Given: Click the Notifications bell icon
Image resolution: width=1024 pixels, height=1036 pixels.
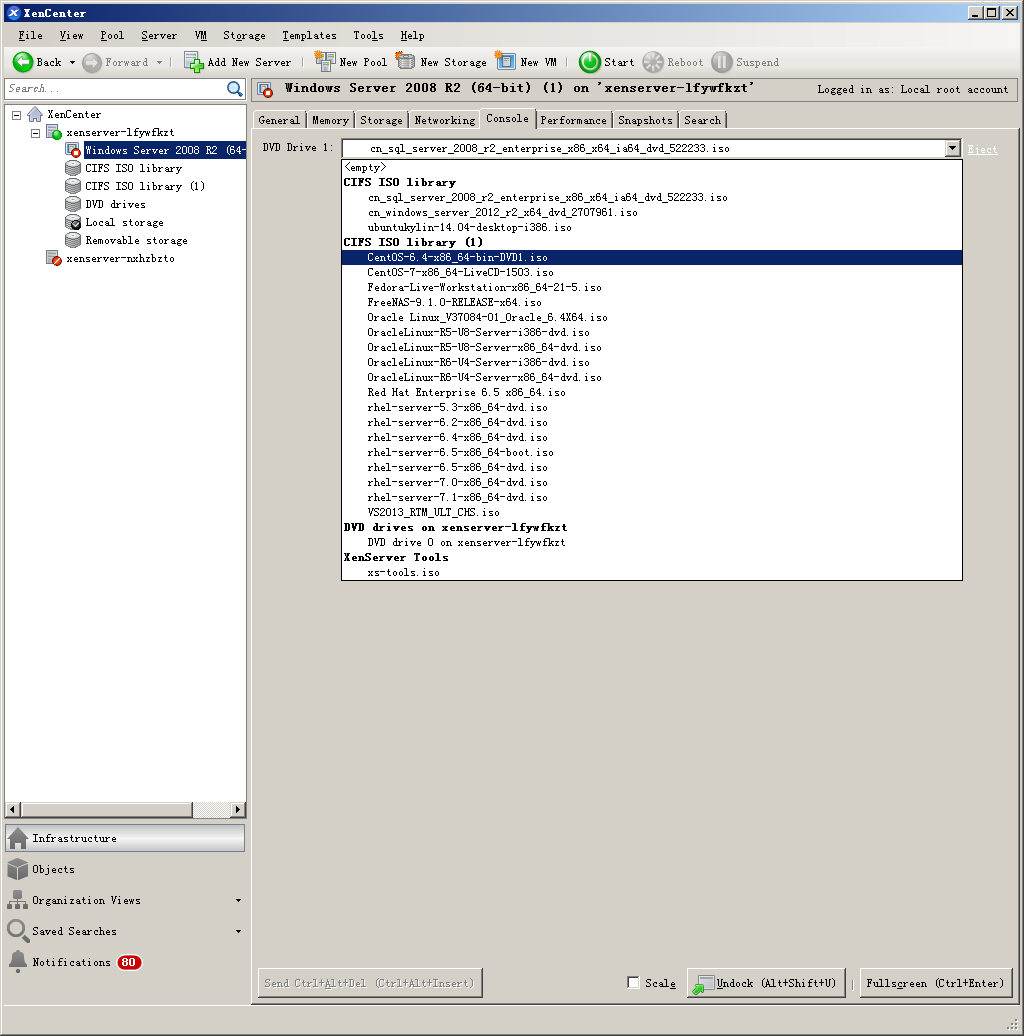Looking at the screenshot, I should click(x=18, y=962).
